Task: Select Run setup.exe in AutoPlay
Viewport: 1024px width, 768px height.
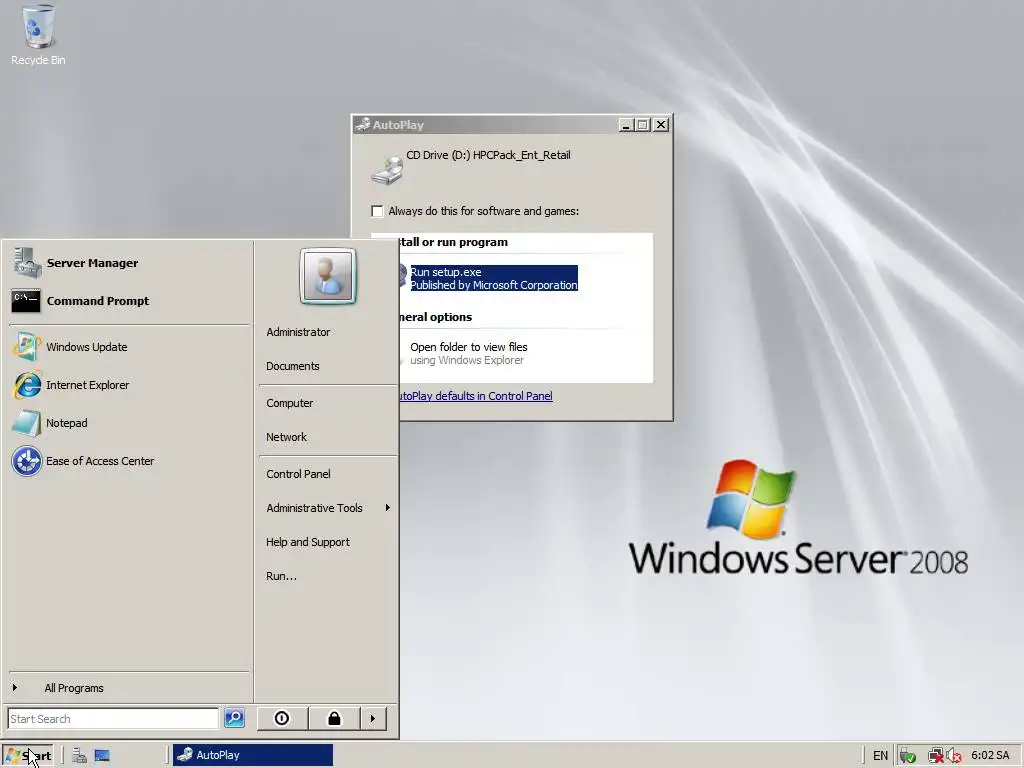Action: point(494,278)
